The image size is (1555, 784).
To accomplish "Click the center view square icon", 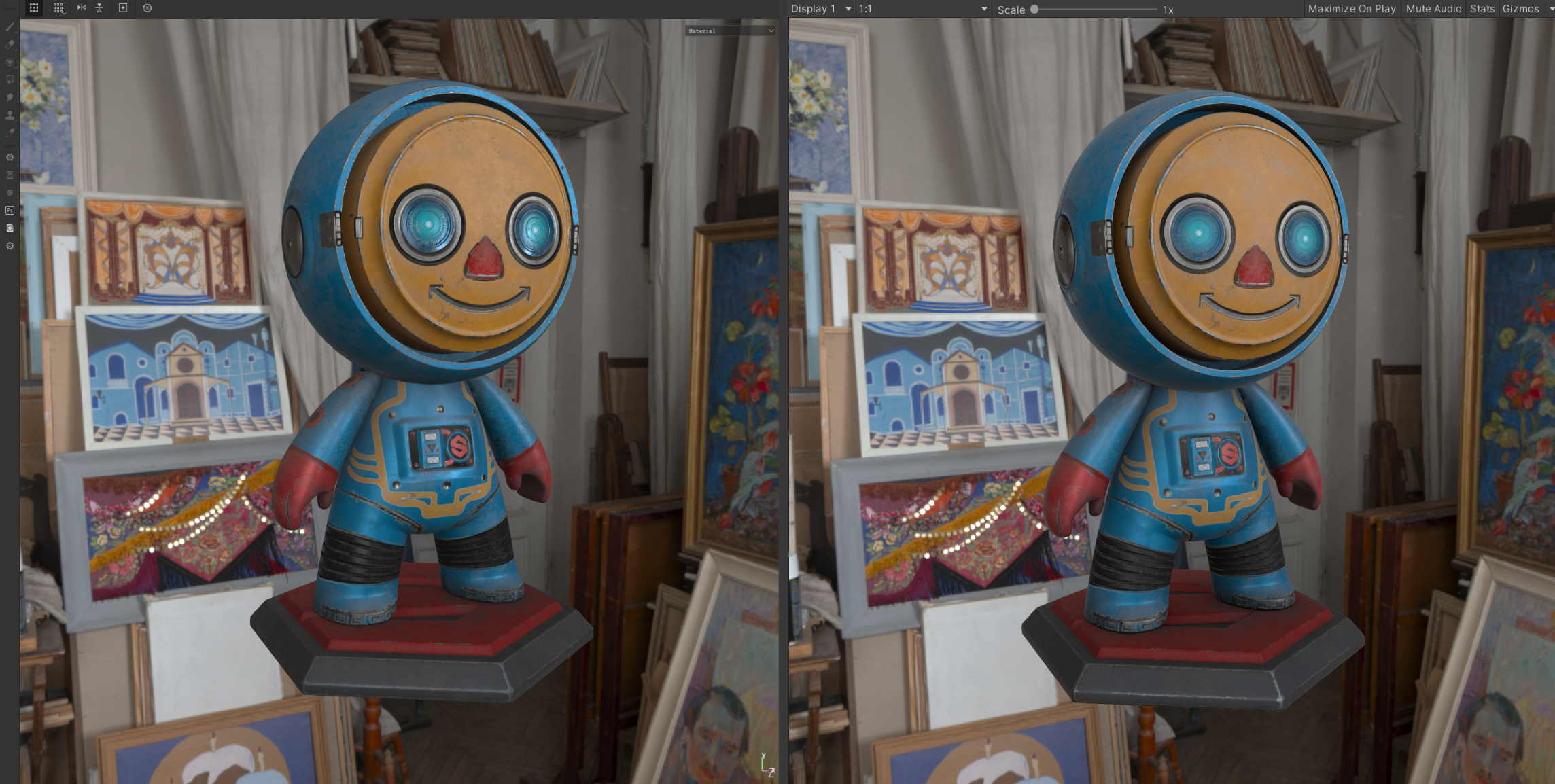I will [123, 8].
